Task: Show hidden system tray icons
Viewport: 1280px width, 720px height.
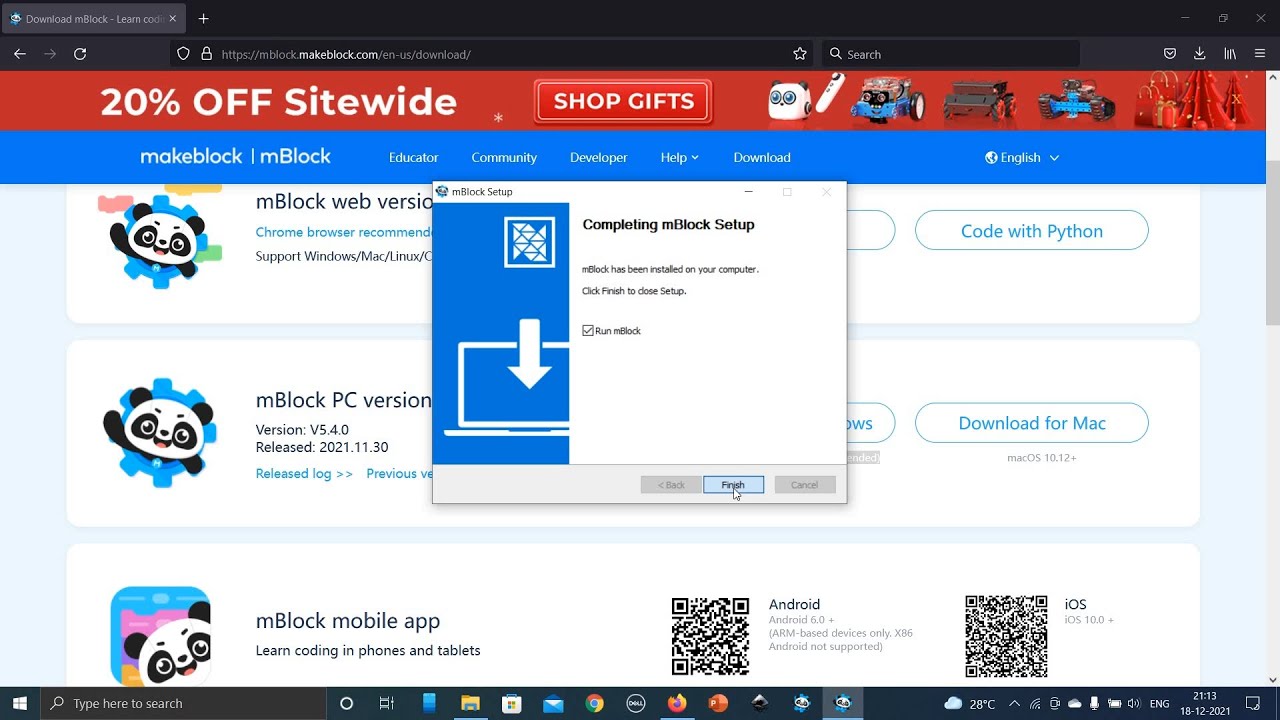Action: click(x=1014, y=703)
